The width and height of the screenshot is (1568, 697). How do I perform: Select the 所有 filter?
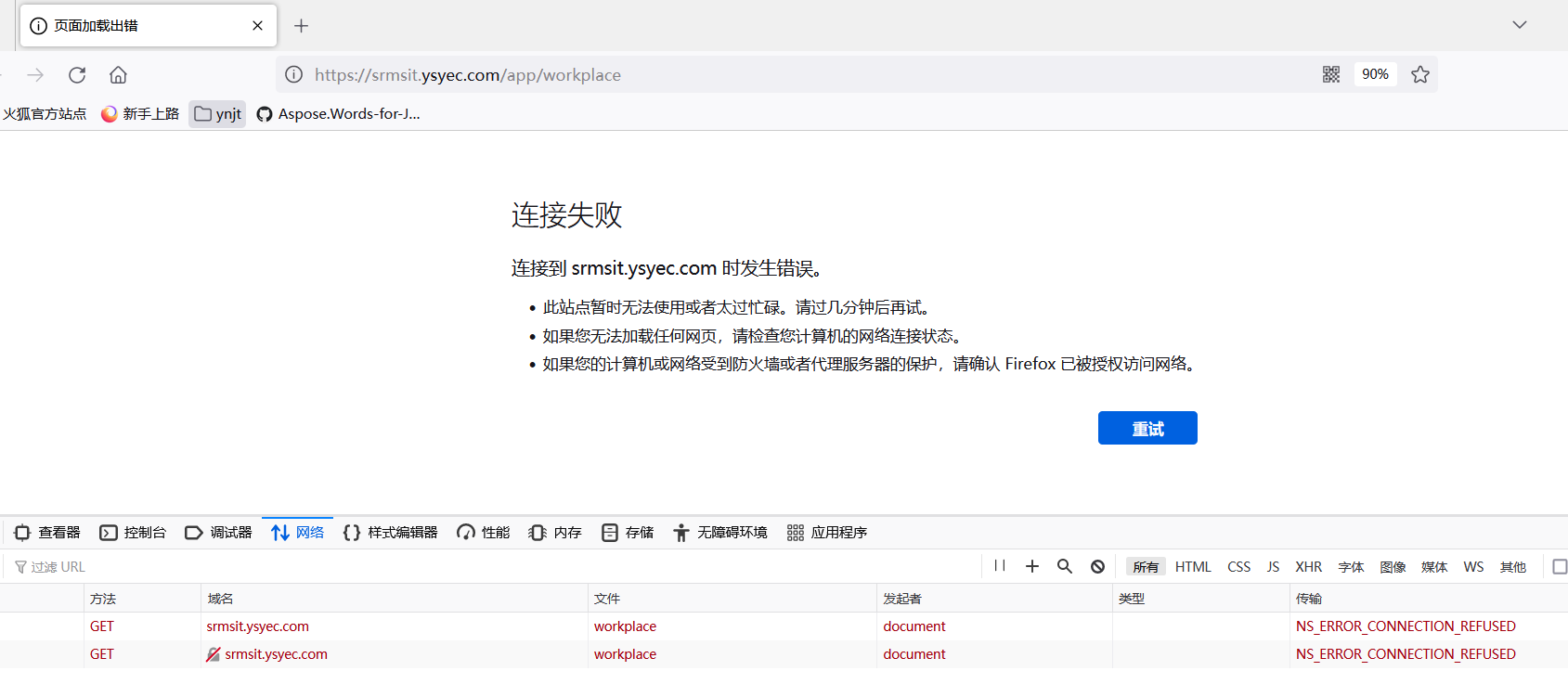coord(1146,567)
